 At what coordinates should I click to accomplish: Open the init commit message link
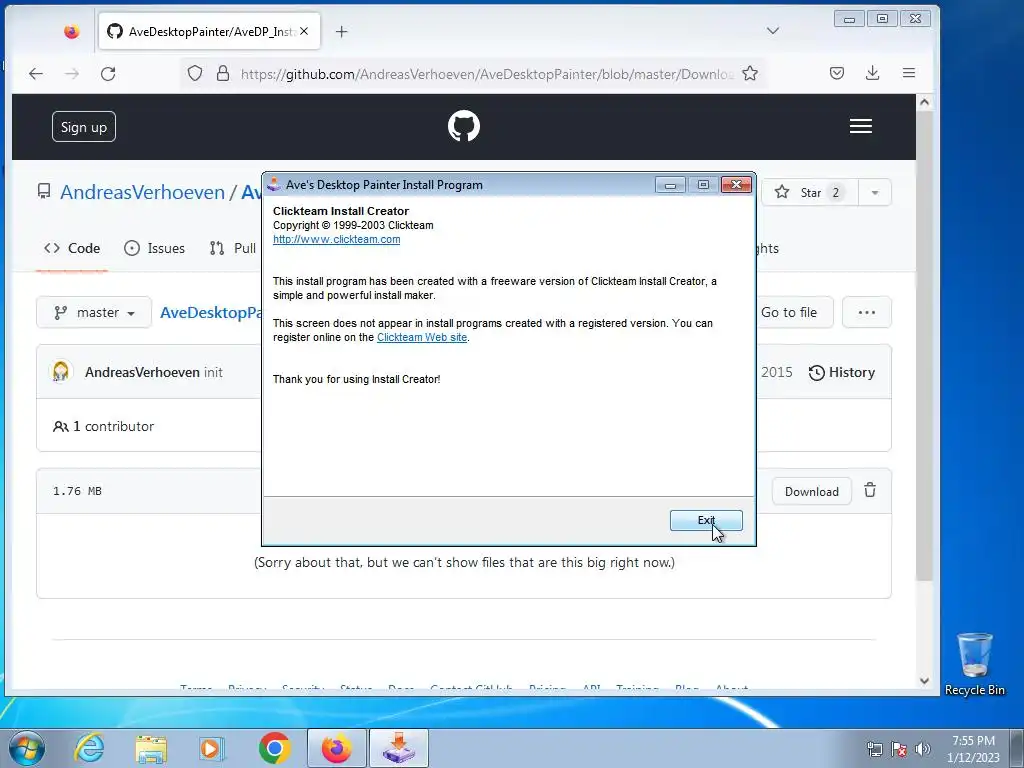tap(213, 372)
